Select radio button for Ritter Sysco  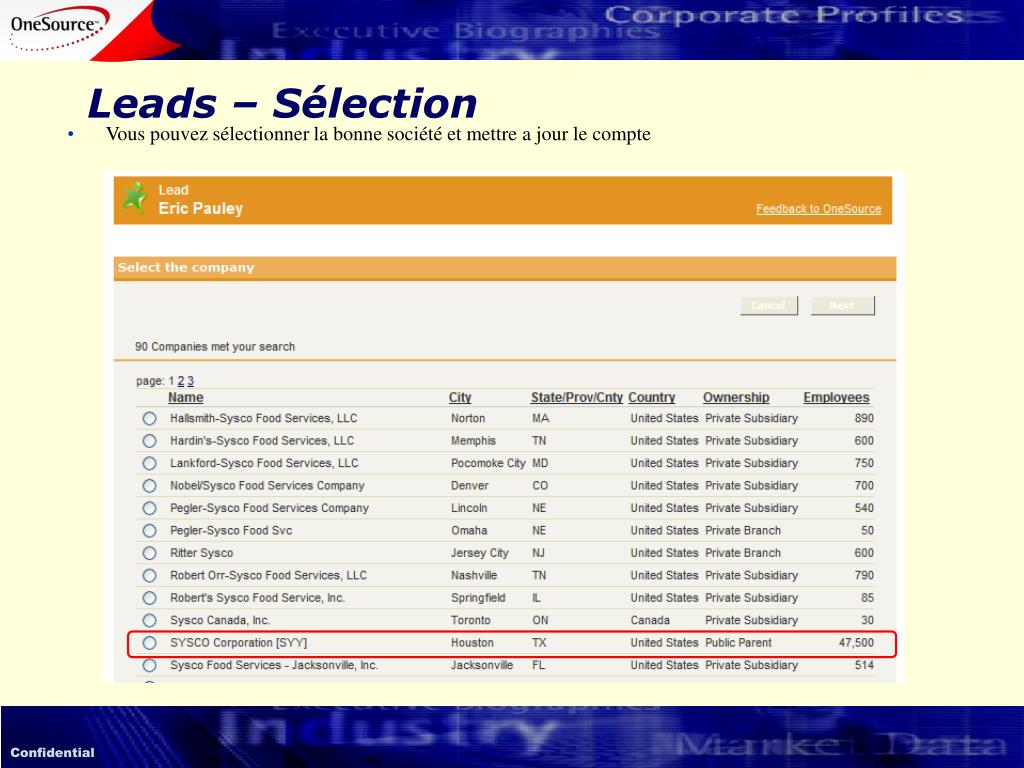click(150, 553)
